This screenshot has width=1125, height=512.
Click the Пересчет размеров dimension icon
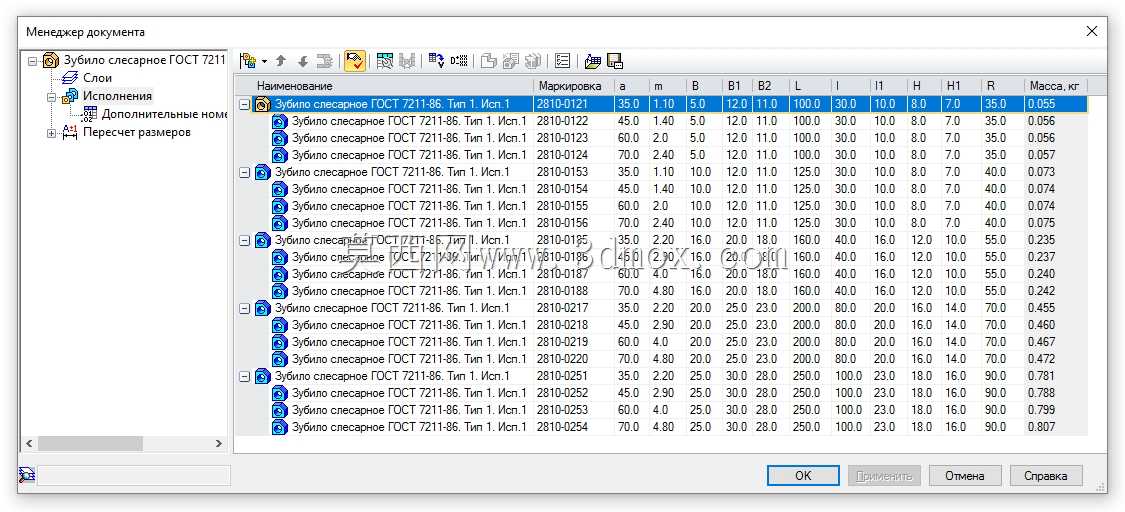tap(70, 132)
